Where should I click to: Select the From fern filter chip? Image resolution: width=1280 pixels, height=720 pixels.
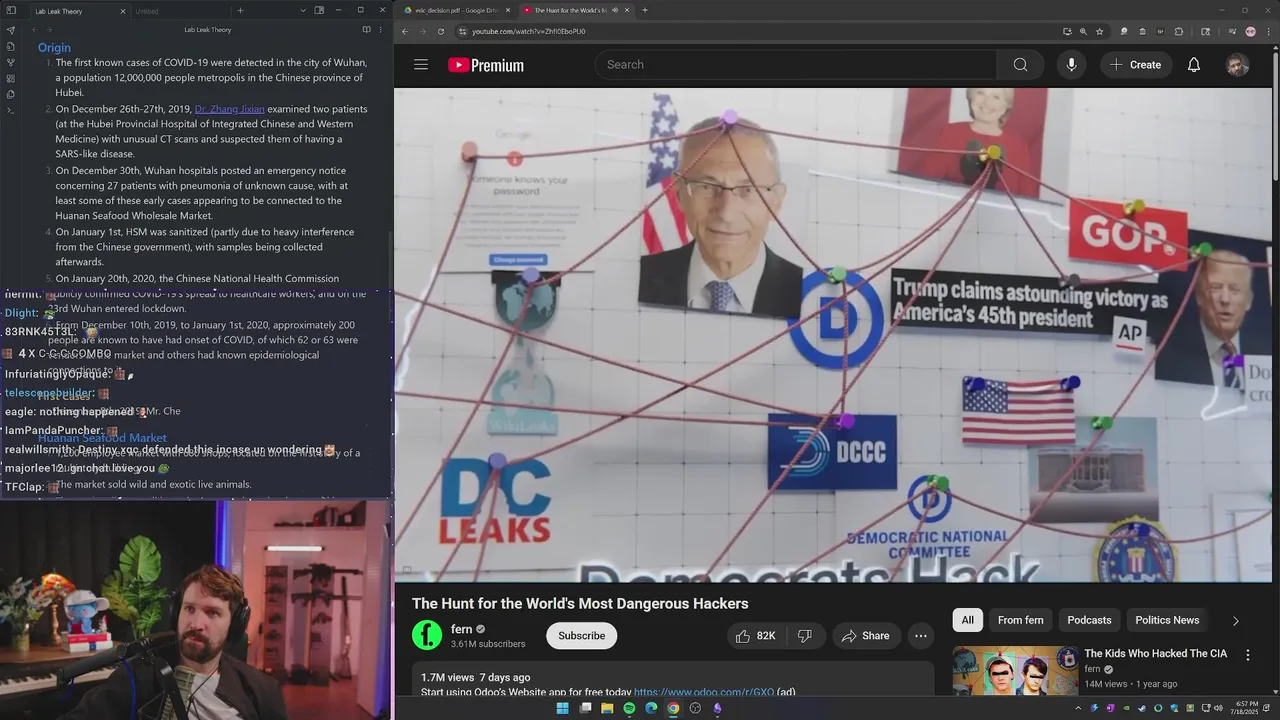(x=1020, y=620)
